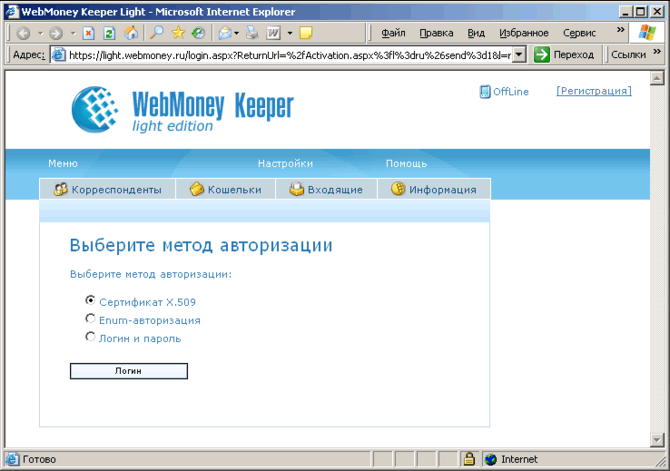The image size is (670, 471).
Task: Click the Ссылки toolbar label
Action: click(628, 55)
